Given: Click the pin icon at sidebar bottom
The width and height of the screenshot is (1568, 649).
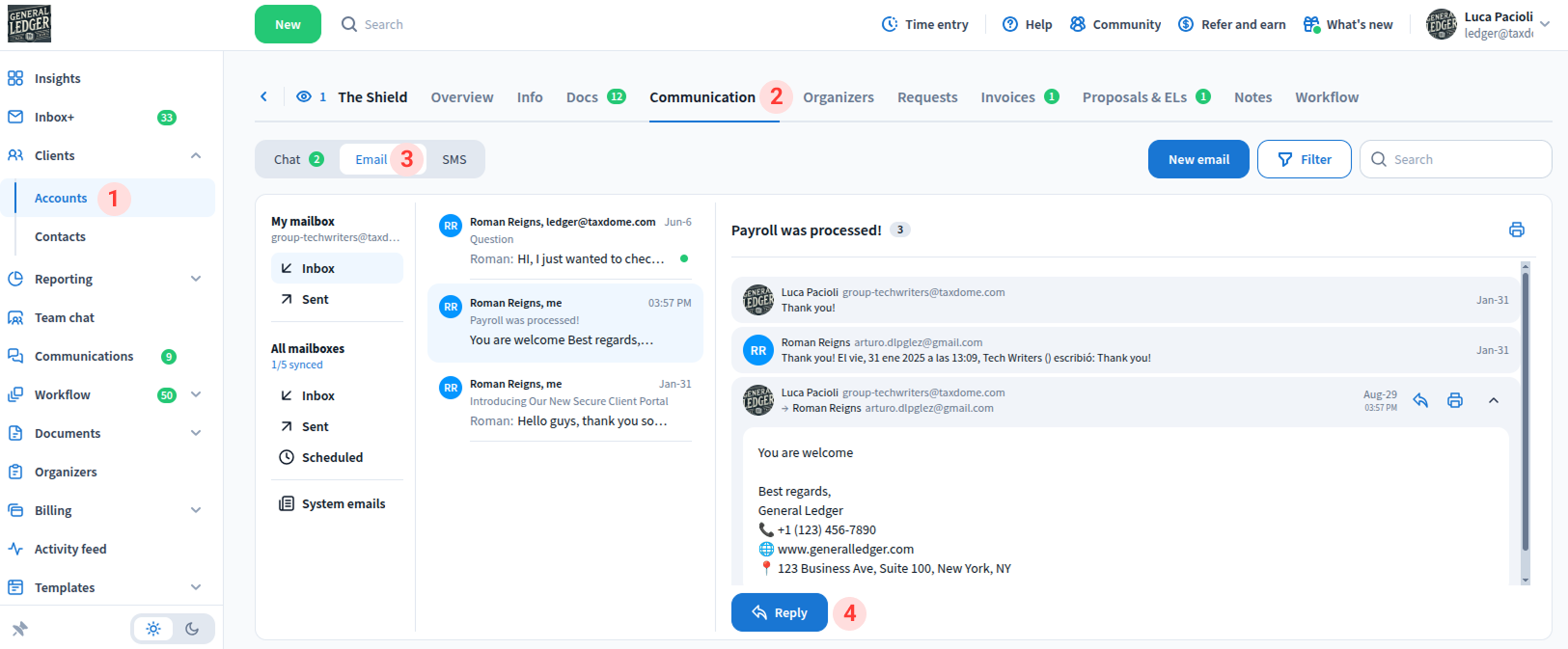Looking at the screenshot, I should 19,629.
